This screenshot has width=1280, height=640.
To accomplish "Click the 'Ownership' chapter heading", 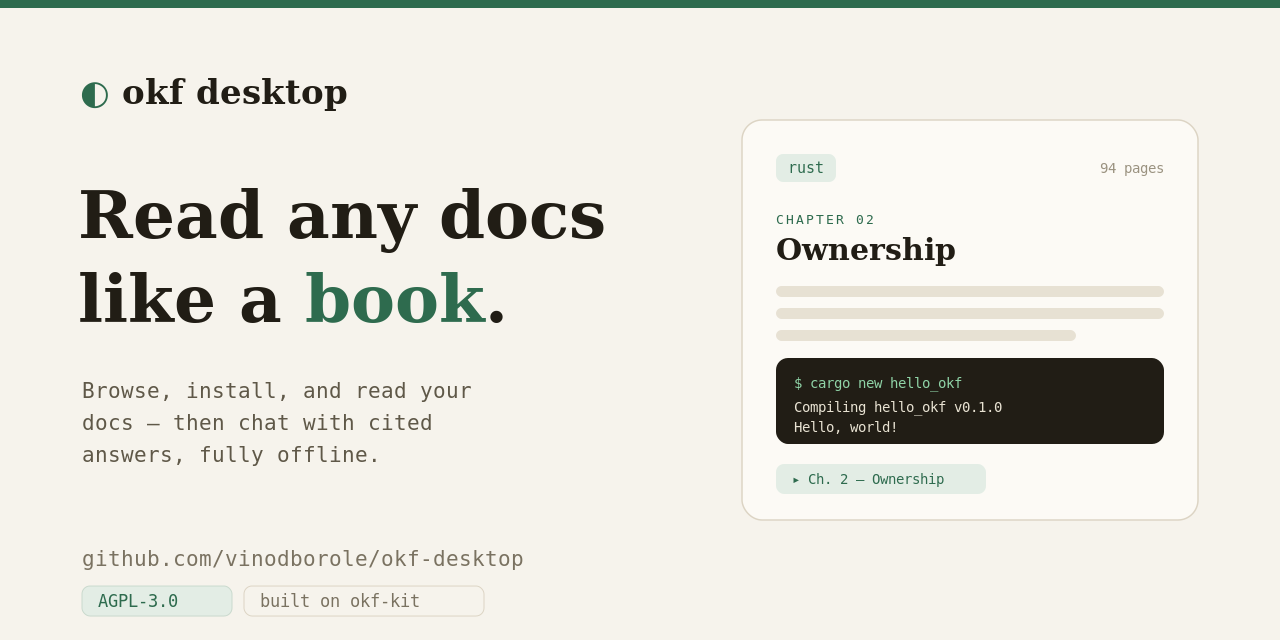I will 866,249.
